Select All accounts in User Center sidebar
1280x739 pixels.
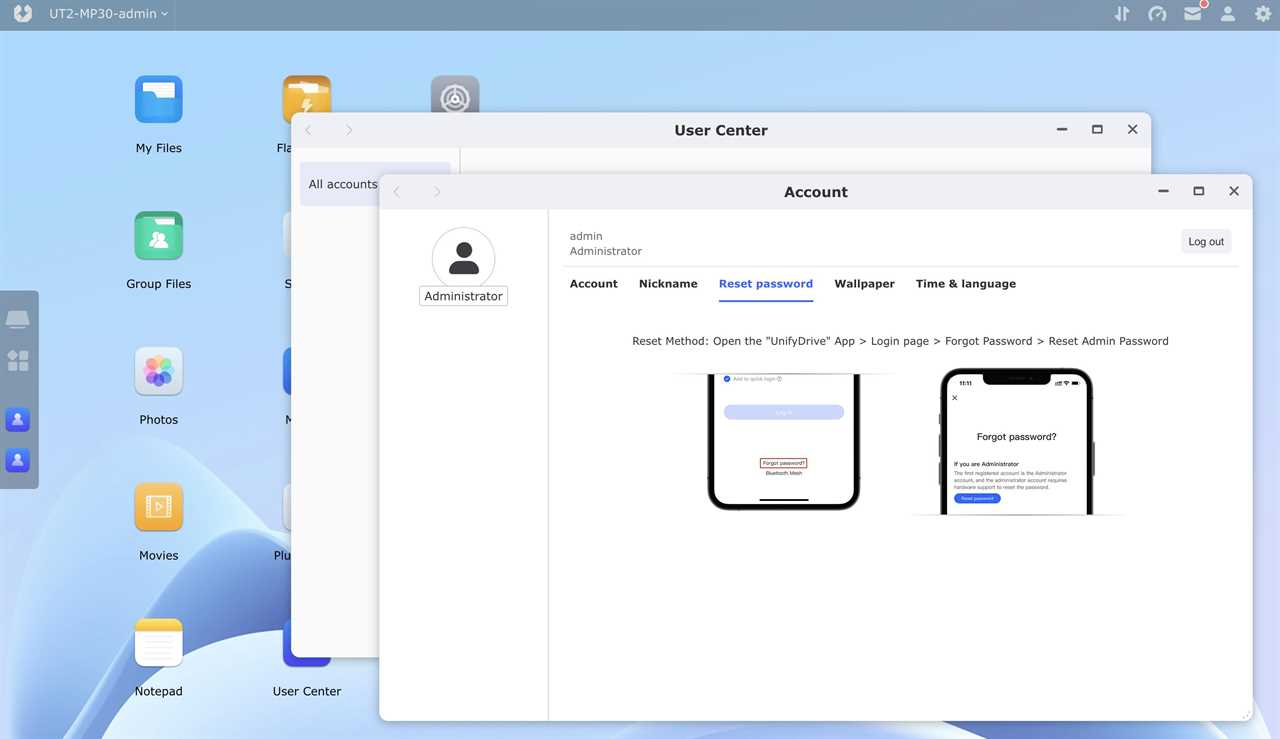tap(343, 184)
